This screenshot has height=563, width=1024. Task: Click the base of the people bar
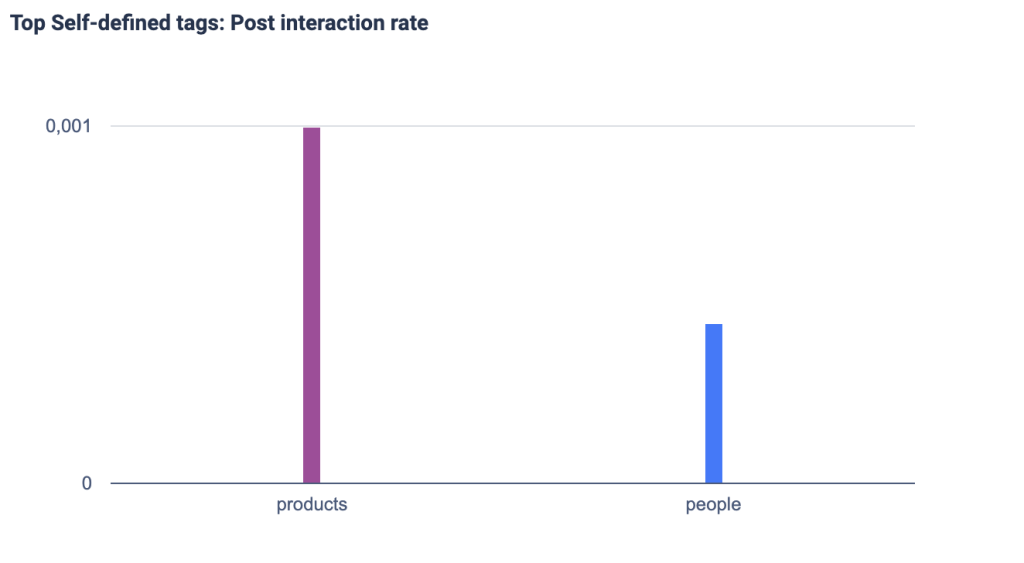click(713, 481)
